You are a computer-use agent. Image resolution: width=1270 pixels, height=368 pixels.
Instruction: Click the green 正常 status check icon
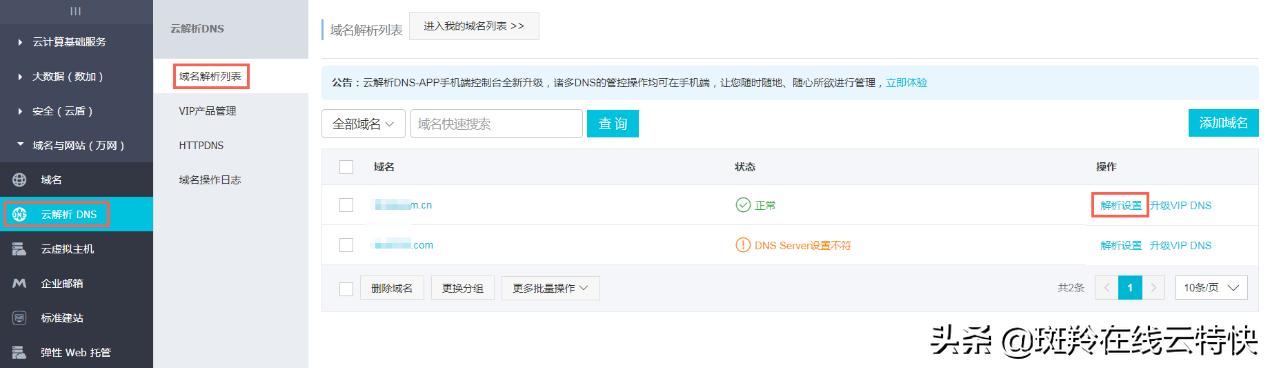tap(743, 205)
